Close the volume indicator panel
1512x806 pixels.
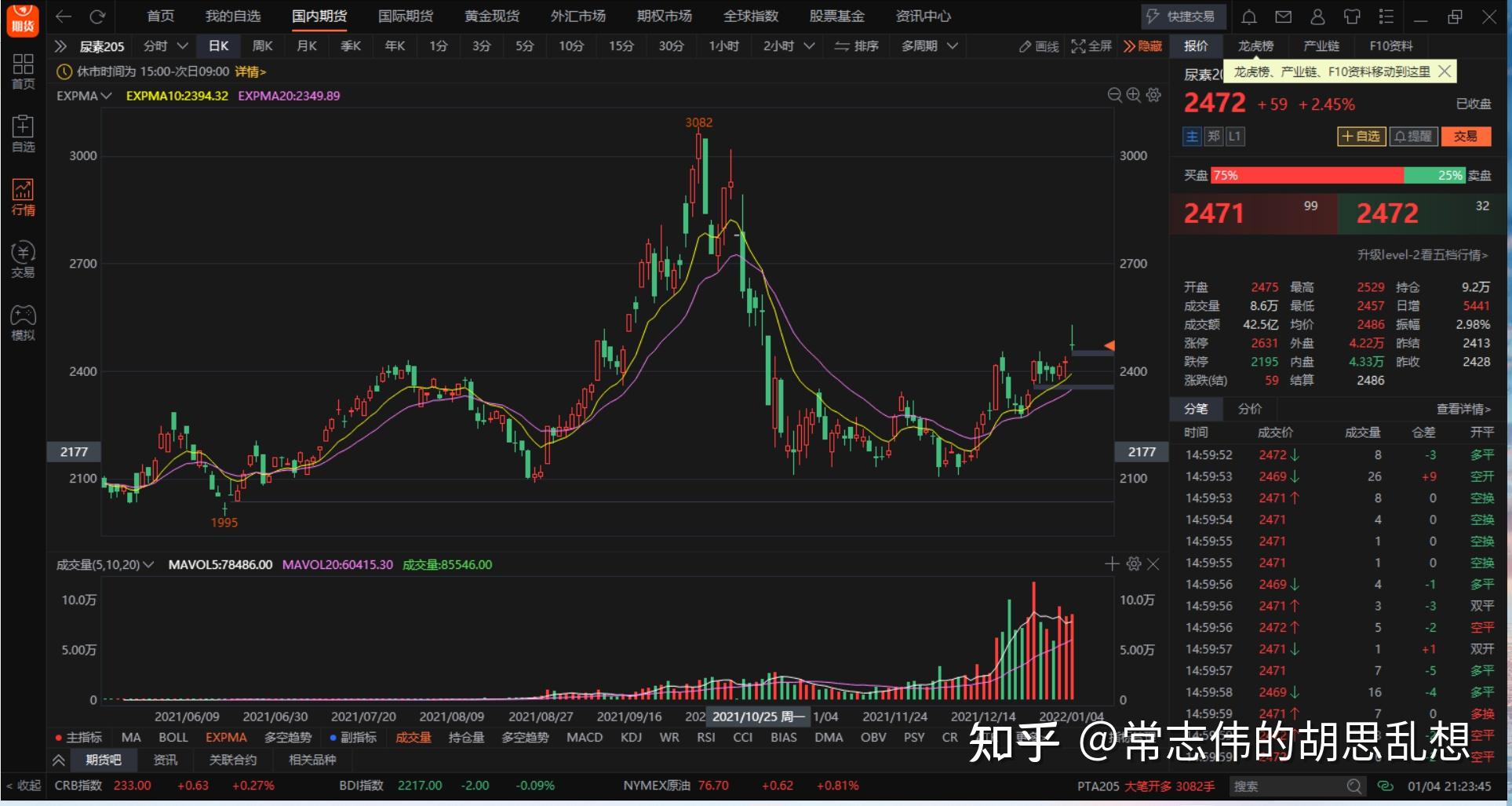(1153, 563)
